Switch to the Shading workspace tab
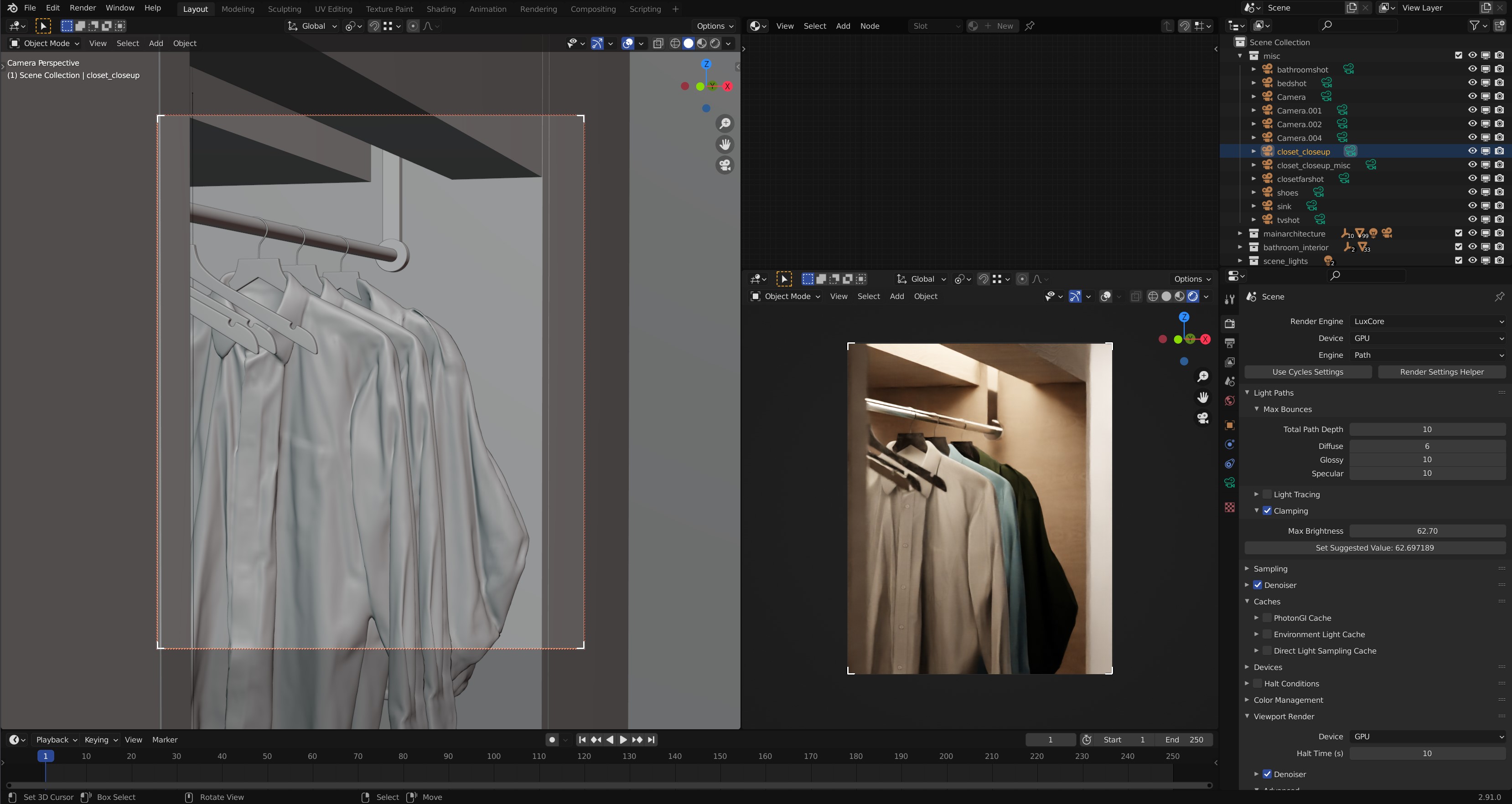 (x=441, y=9)
